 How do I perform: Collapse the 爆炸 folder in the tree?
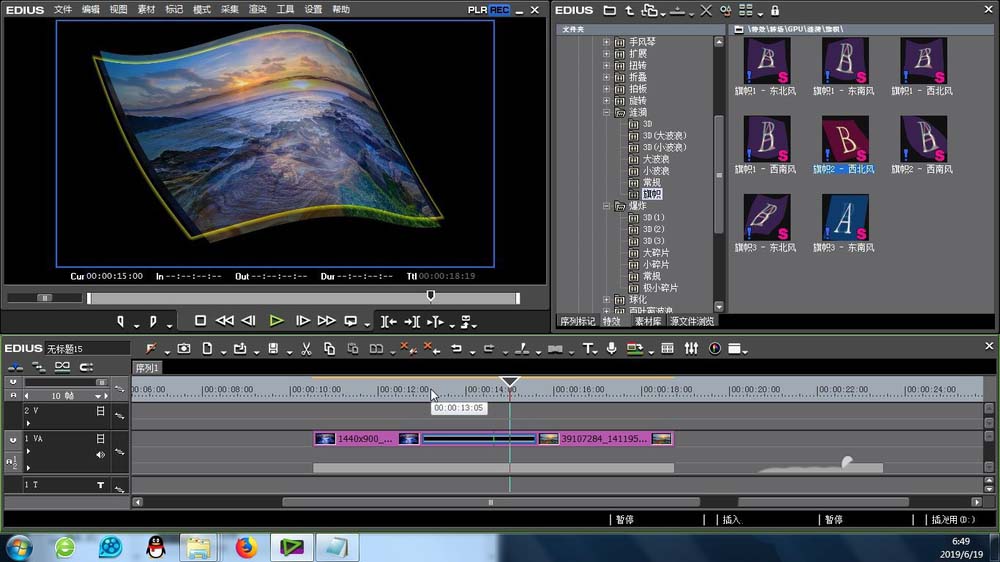[606, 206]
